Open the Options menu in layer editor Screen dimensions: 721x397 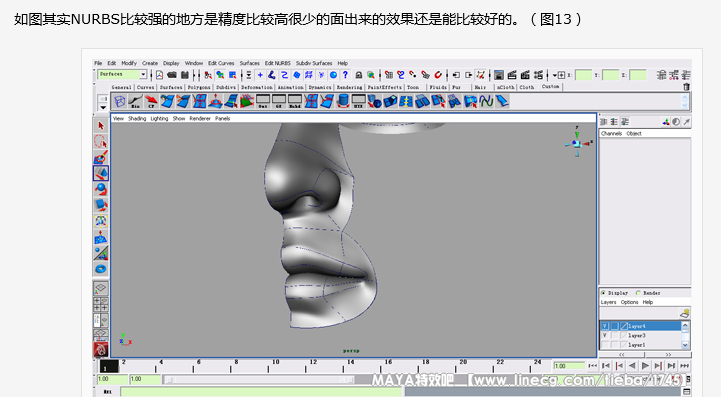[x=629, y=302]
